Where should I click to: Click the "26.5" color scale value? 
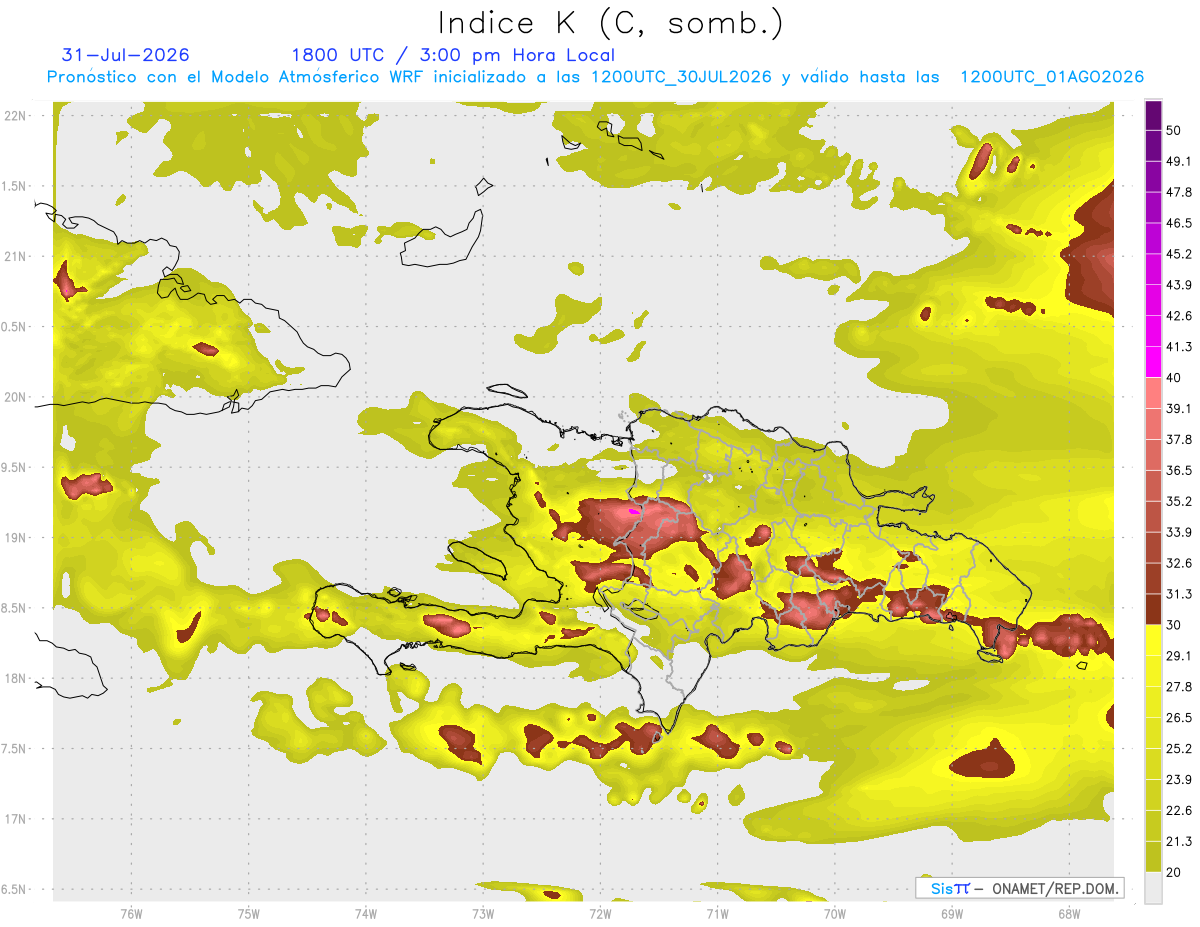1178,717
